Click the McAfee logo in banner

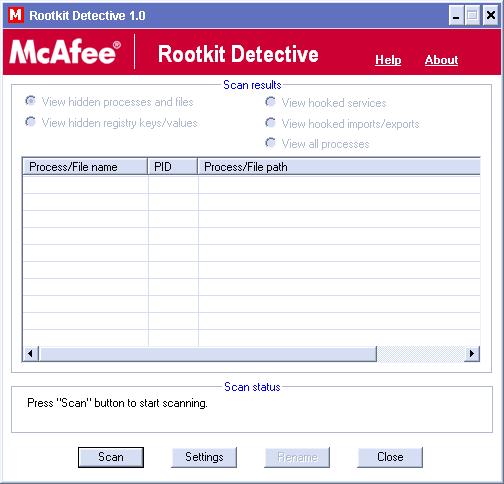coord(65,51)
